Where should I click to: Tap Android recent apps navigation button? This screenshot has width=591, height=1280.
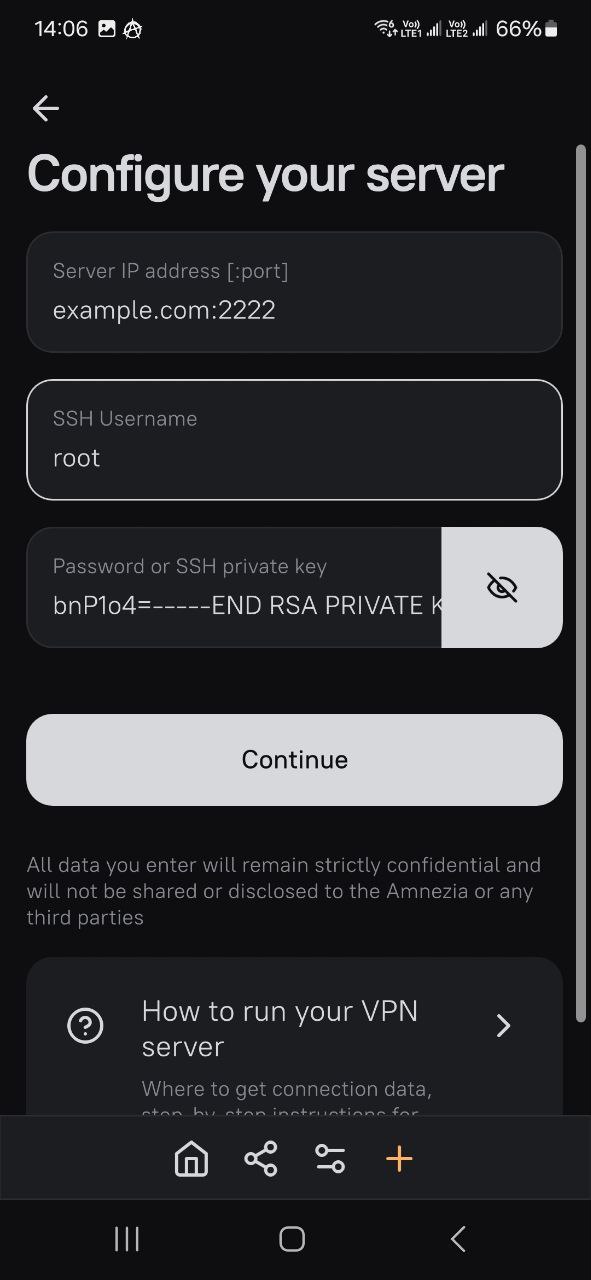point(127,1240)
